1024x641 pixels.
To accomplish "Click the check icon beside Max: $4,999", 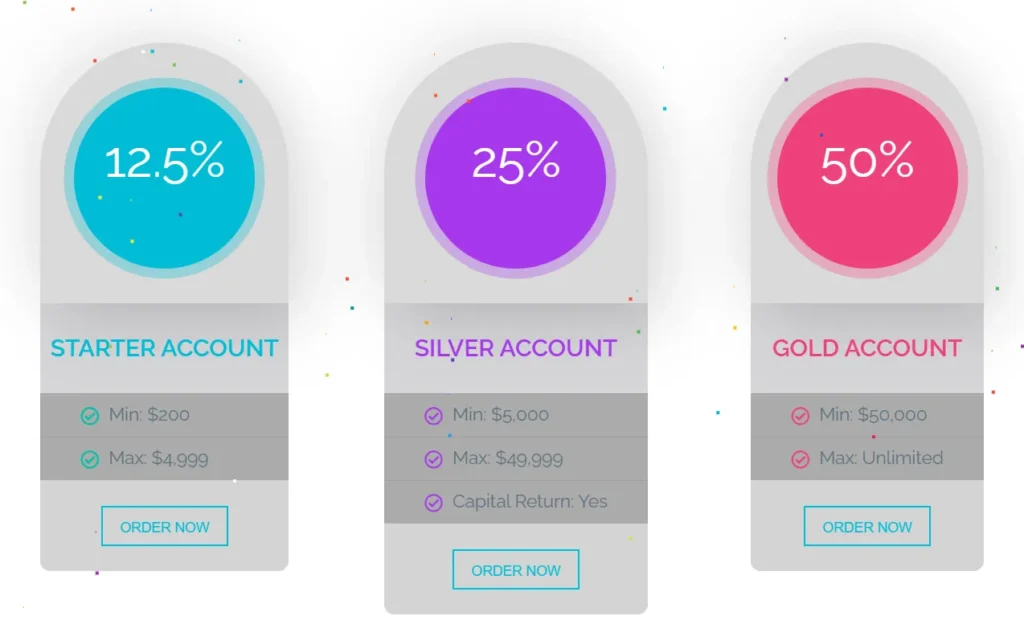I will pyautogui.click(x=90, y=459).
